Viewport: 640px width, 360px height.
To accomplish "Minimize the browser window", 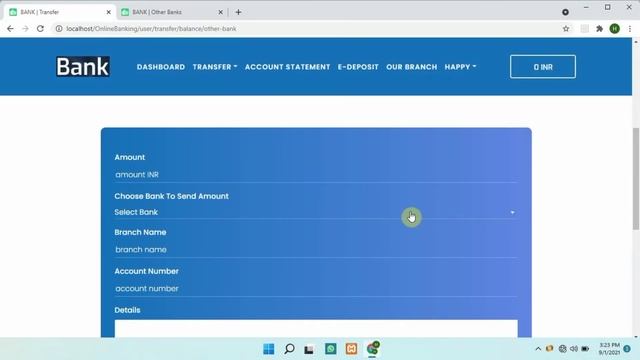I will pos(586,7).
